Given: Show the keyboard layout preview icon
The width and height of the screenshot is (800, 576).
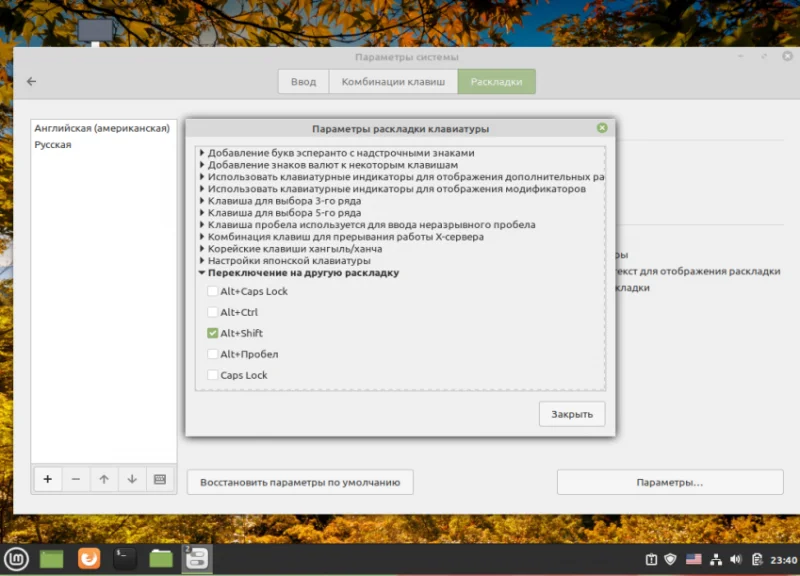Looking at the screenshot, I should pyautogui.click(x=160, y=479).
